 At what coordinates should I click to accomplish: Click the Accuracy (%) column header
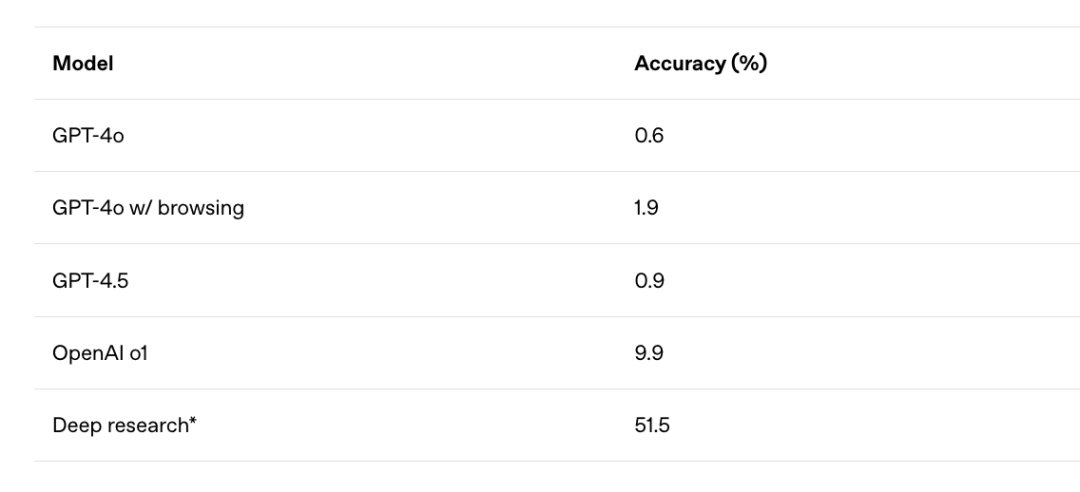tap(700, 64)
